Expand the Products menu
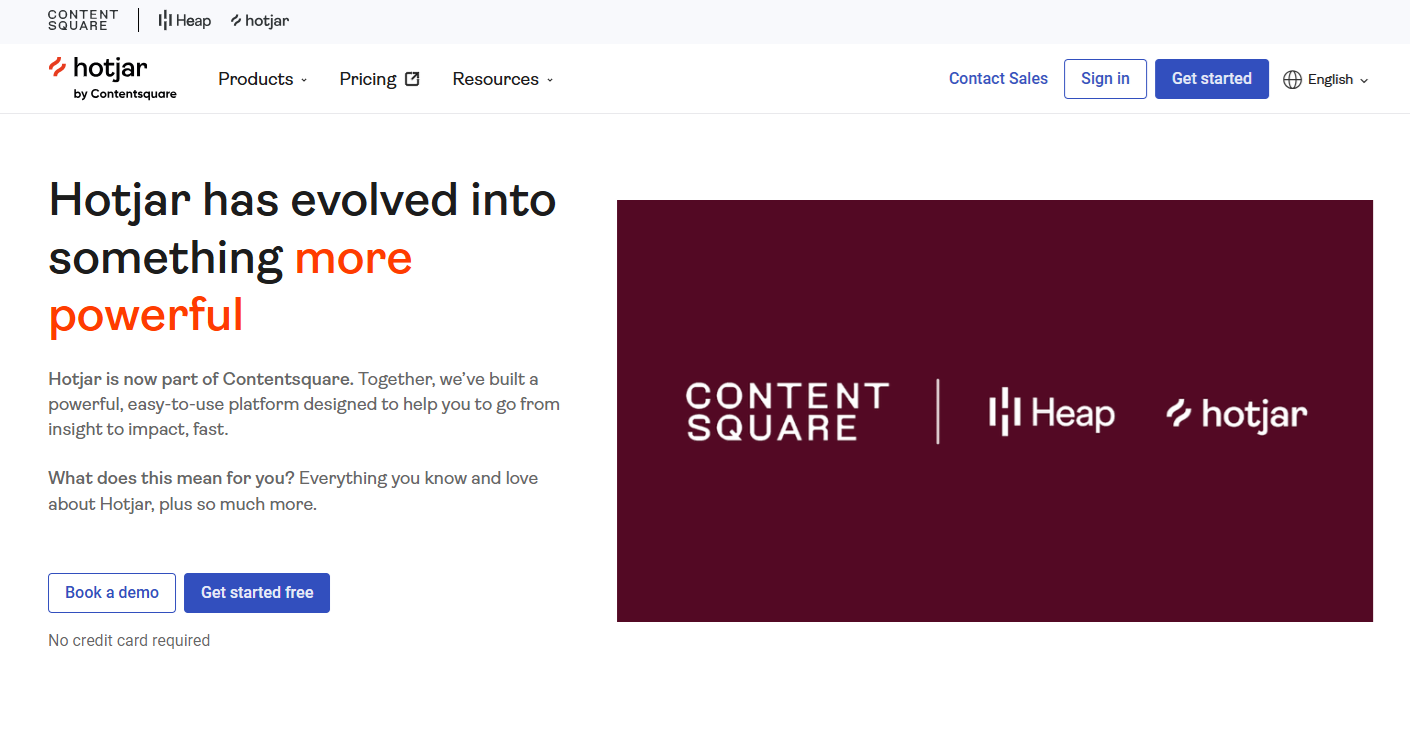Viewport: 1410px width, 738px height. 263,79
